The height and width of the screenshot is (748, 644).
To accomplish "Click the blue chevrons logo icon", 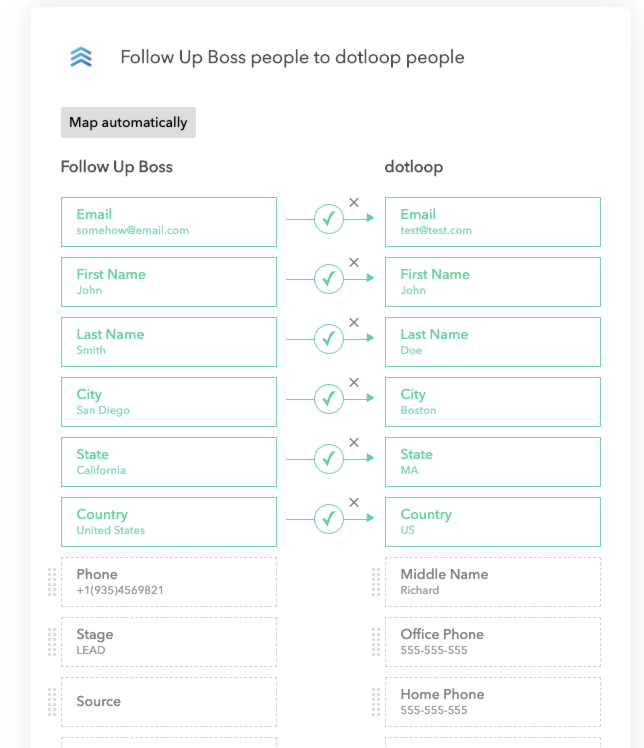I will 81,58.
